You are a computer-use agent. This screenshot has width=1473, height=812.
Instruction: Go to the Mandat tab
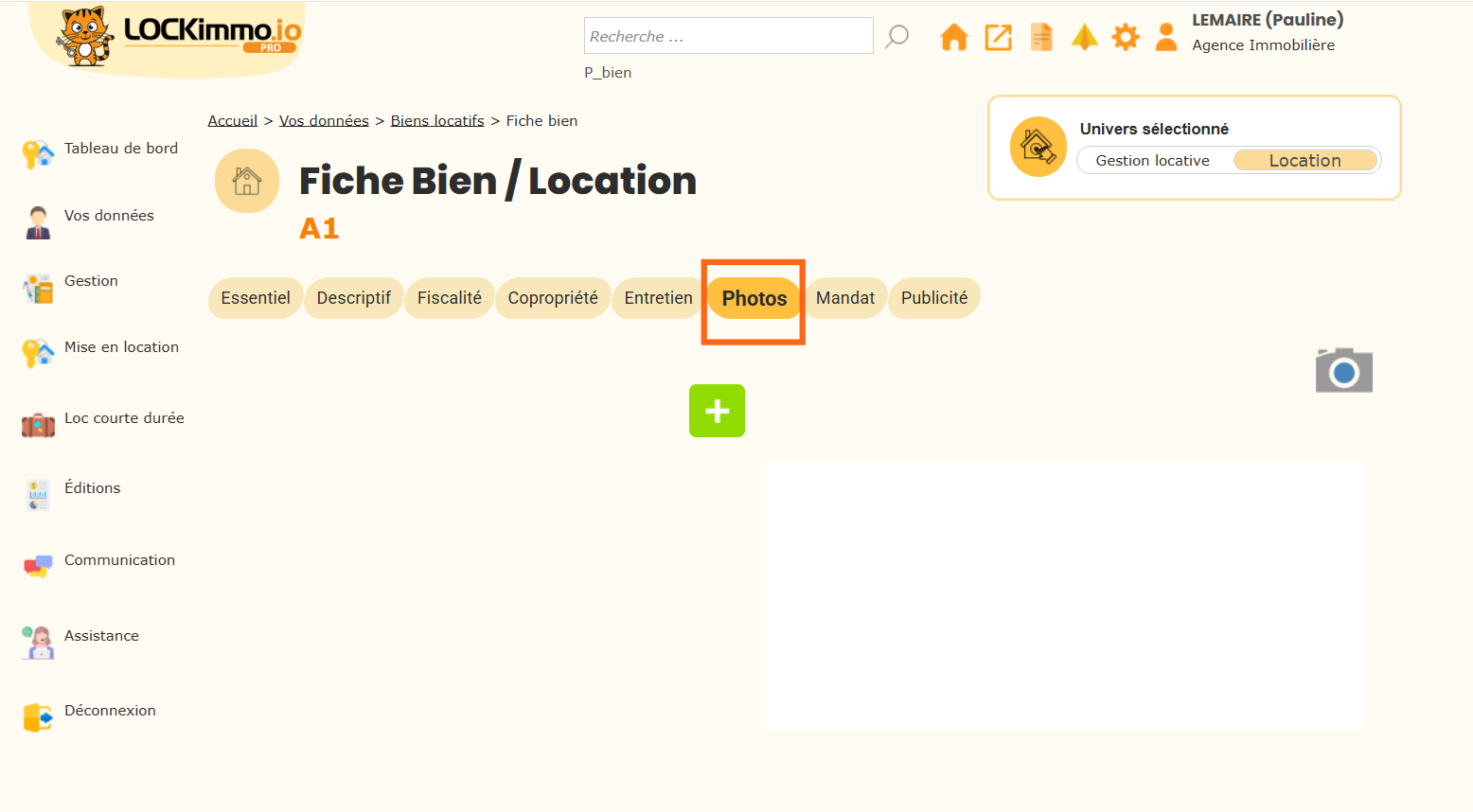[844, 298]
